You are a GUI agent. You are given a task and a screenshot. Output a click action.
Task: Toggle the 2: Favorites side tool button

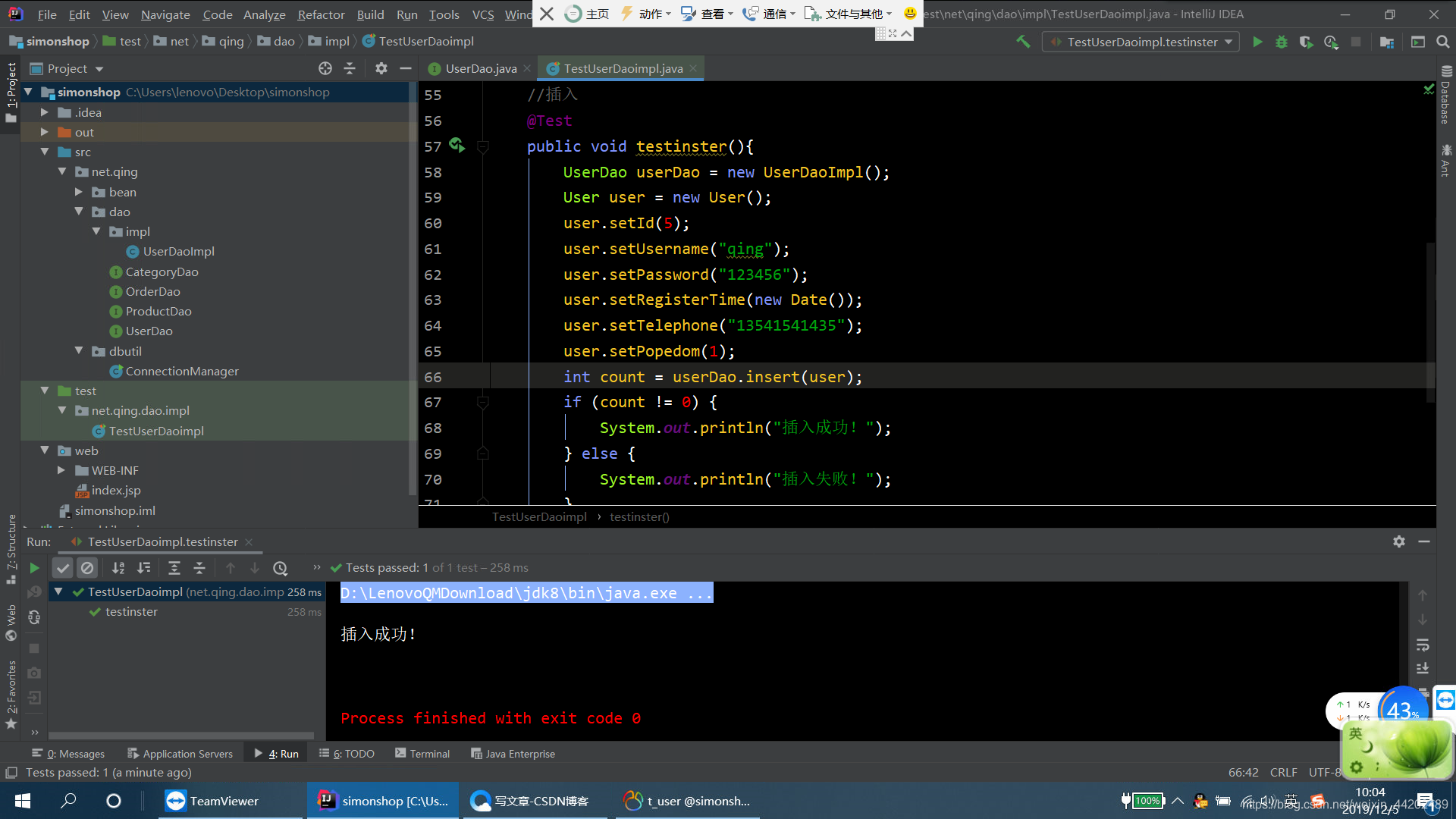pos(11,695)
